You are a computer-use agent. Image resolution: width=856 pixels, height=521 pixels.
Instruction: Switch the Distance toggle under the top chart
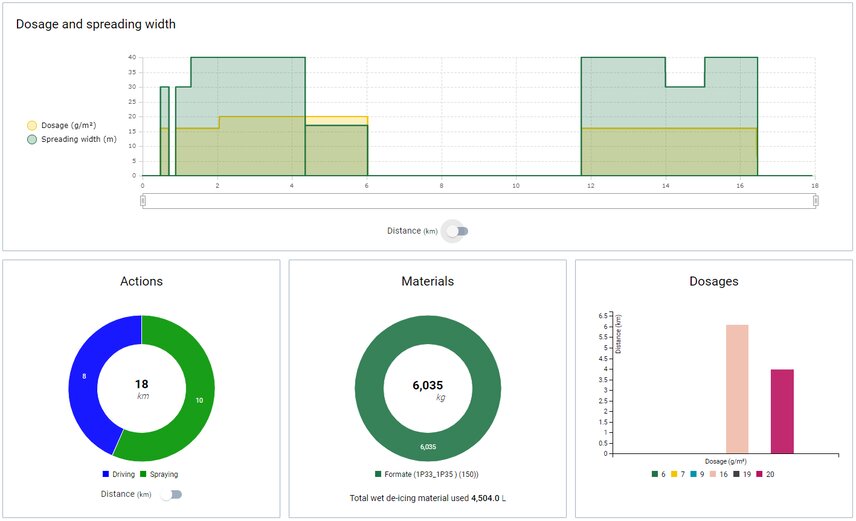point(457,231)
